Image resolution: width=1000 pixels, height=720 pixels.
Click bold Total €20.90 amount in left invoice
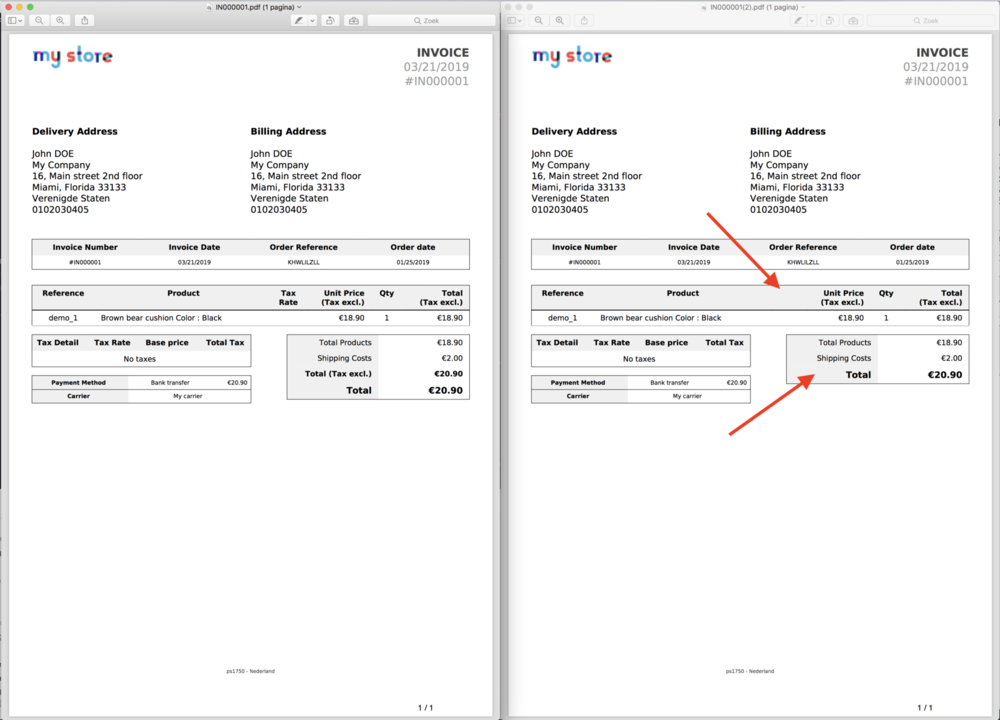[x=445, y=390]
